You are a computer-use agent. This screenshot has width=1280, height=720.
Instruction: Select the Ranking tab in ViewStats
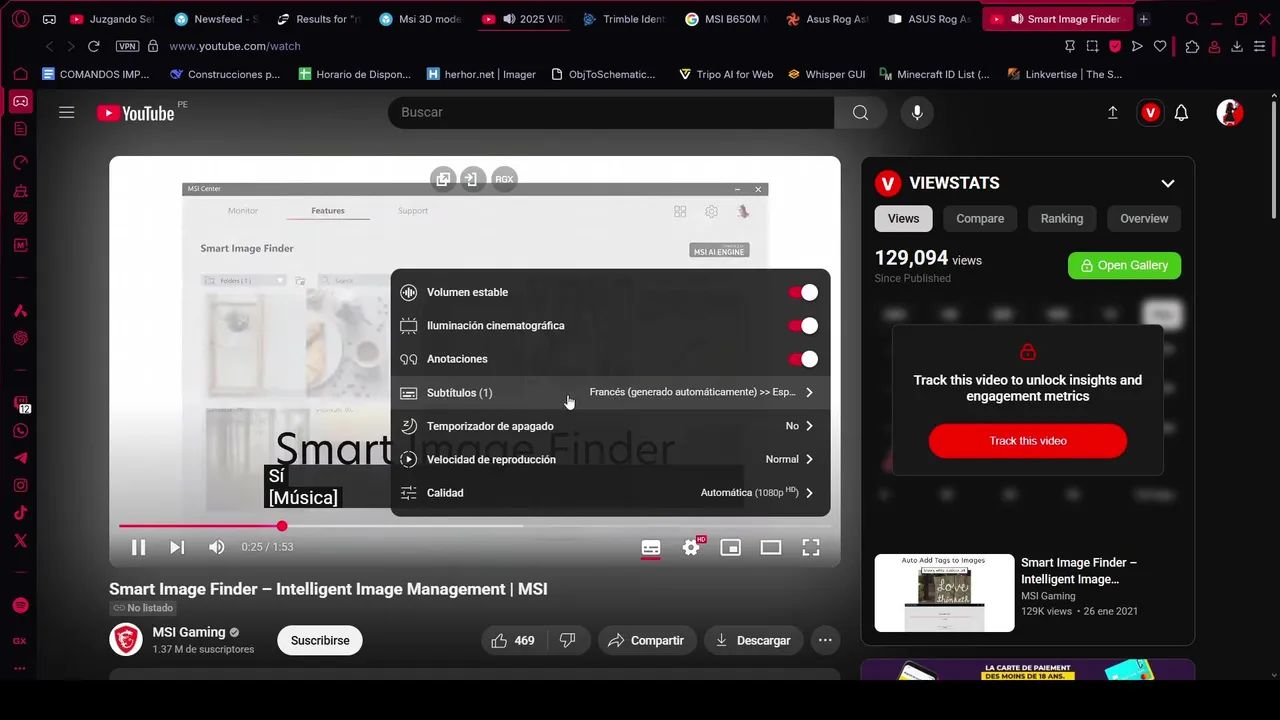point(1061,218)
